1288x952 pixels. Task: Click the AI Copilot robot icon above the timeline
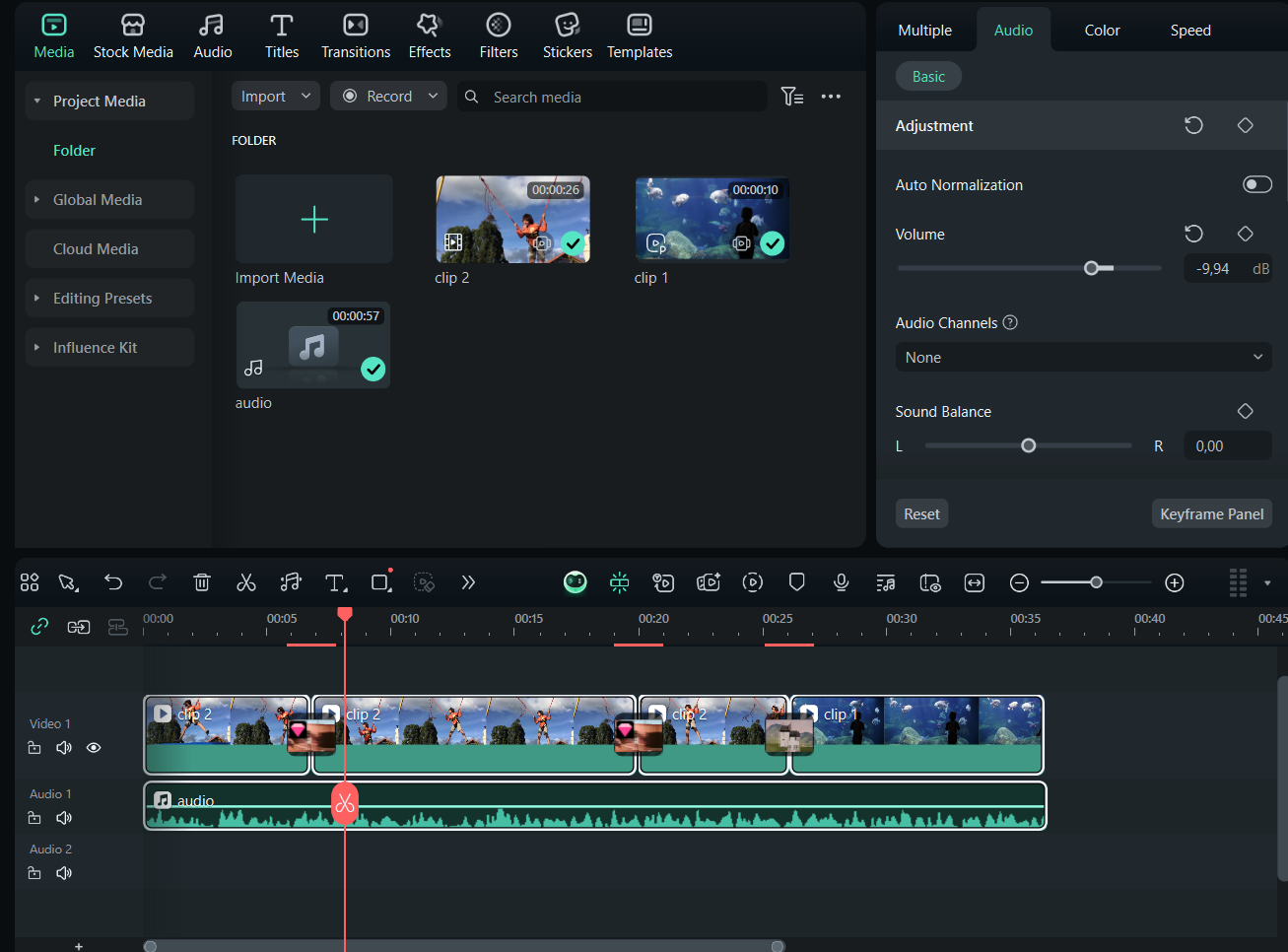click(575, 582)
